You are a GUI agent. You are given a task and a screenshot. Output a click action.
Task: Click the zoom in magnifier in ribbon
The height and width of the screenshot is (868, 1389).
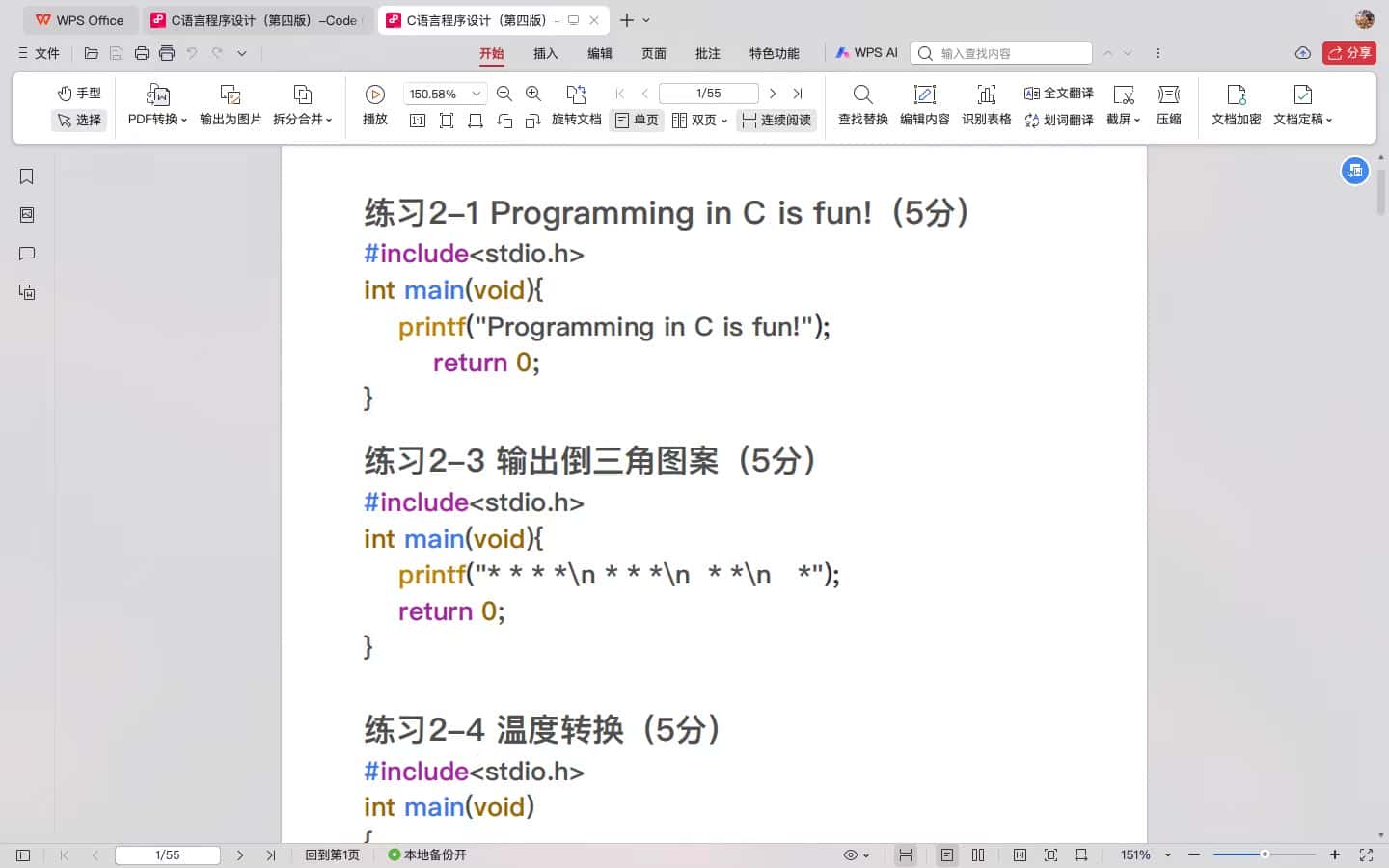point(532,94)
